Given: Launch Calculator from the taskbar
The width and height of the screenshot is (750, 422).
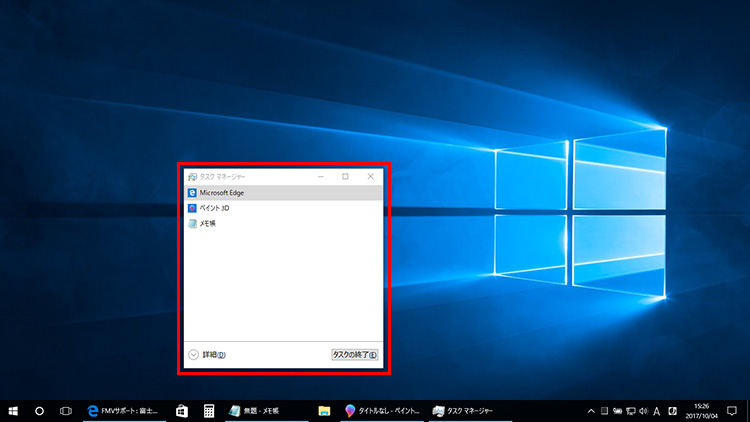Looking at the screenshot, I should point(209,410).
